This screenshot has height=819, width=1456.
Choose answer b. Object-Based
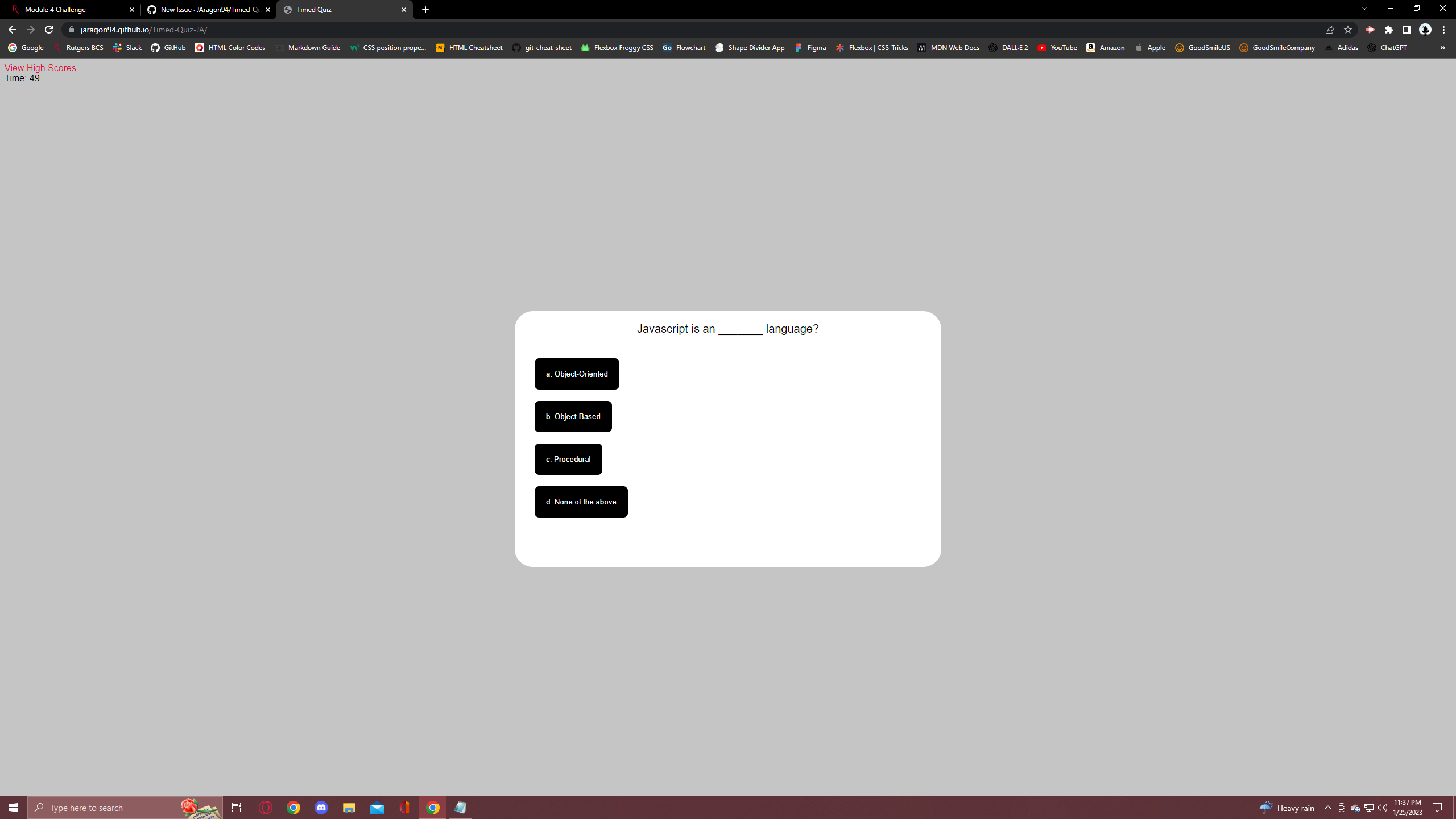pos(573,416)
